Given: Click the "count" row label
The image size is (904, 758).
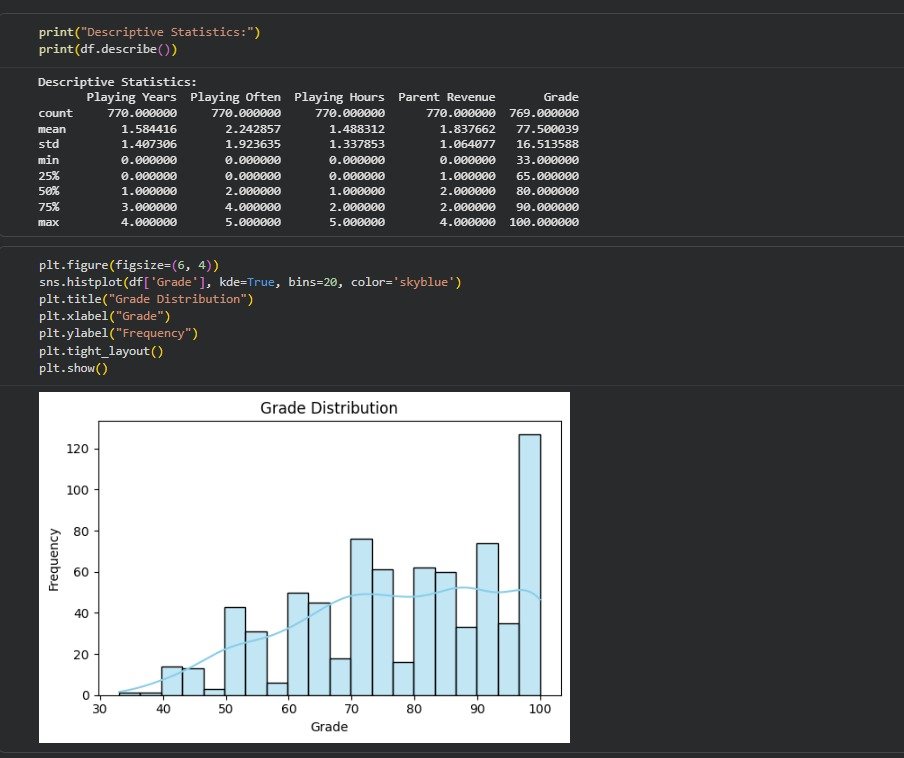Looking at the screenshot, I should point(55,113).
